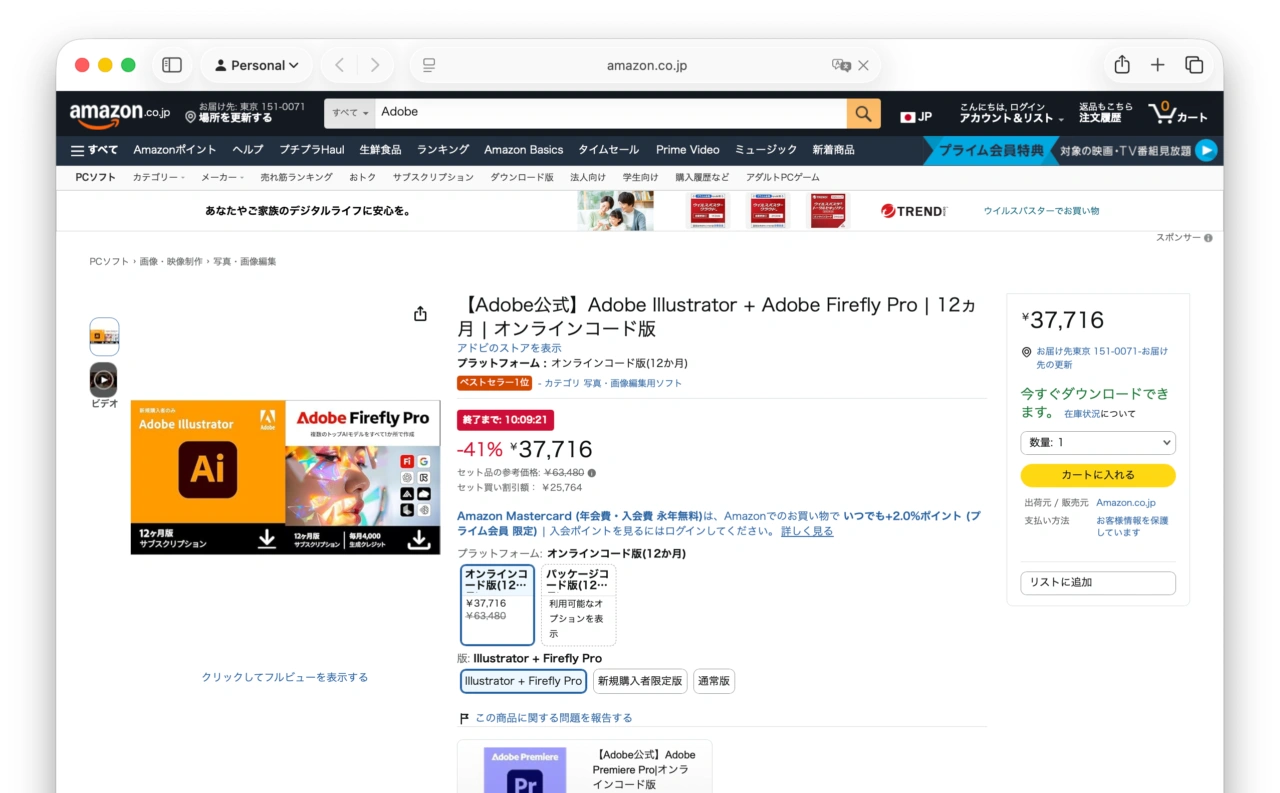Open アドビのストアを表示 link
This screenshot has height=793, width=1280.
[x=509, y=348]
